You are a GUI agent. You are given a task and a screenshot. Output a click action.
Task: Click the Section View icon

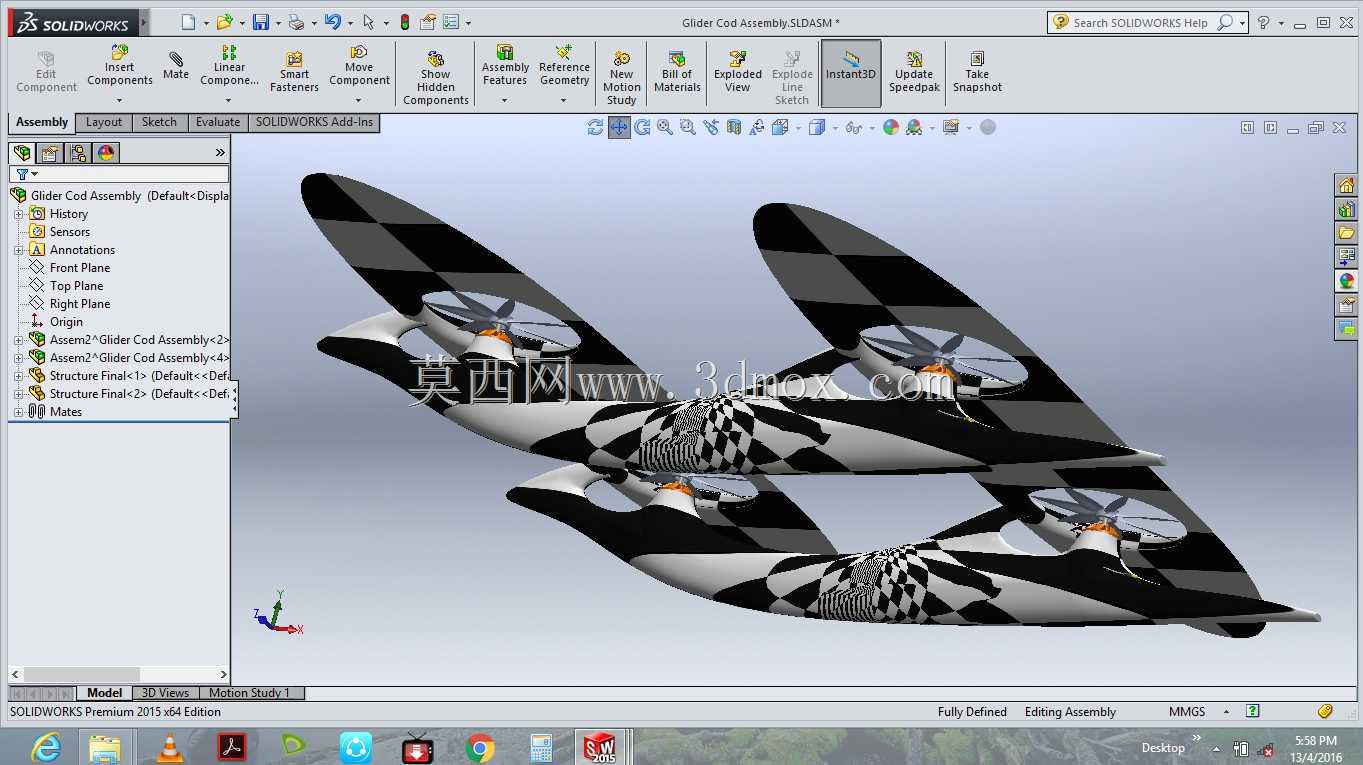734,127
